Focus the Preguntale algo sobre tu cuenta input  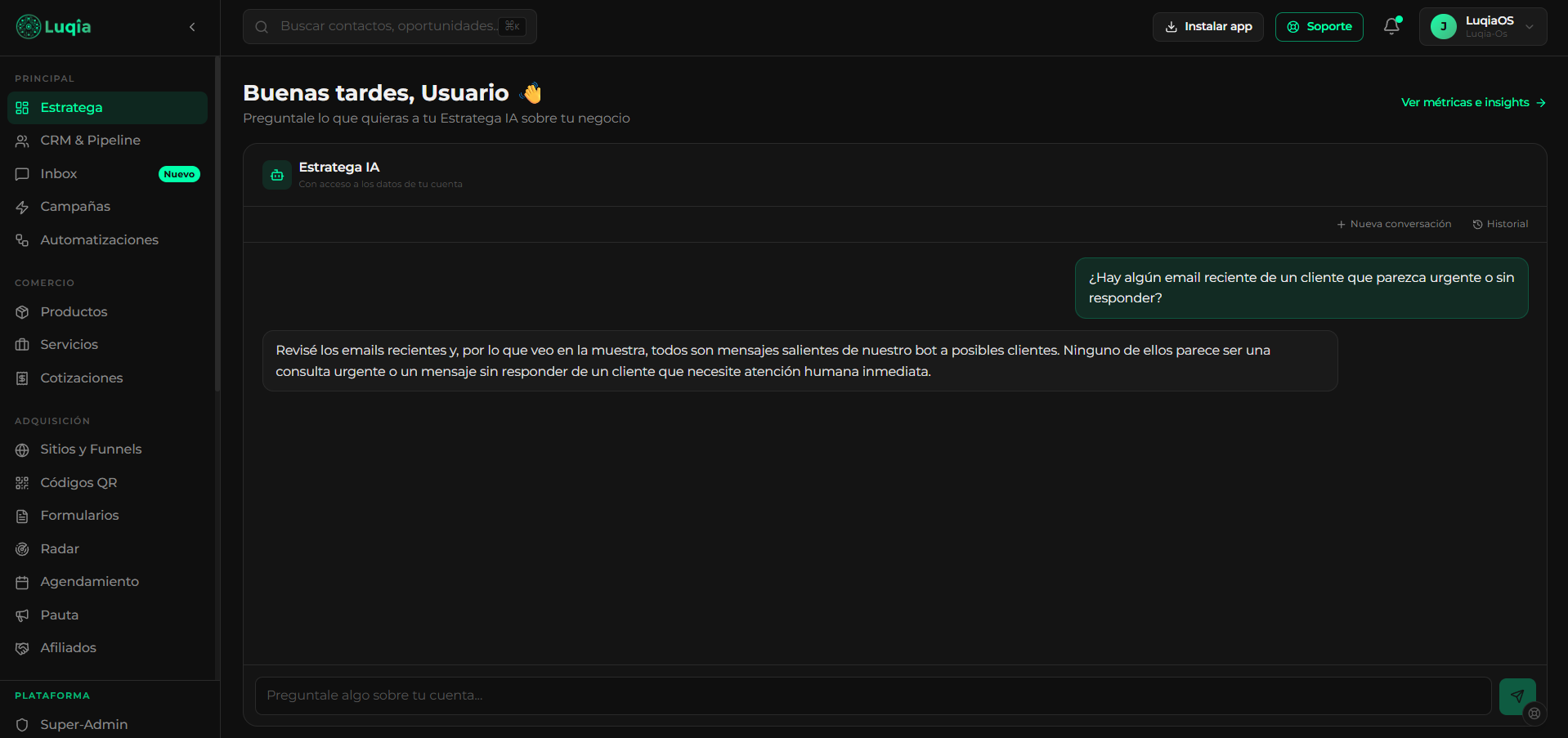pyautogui.click(x=873, y=696)
